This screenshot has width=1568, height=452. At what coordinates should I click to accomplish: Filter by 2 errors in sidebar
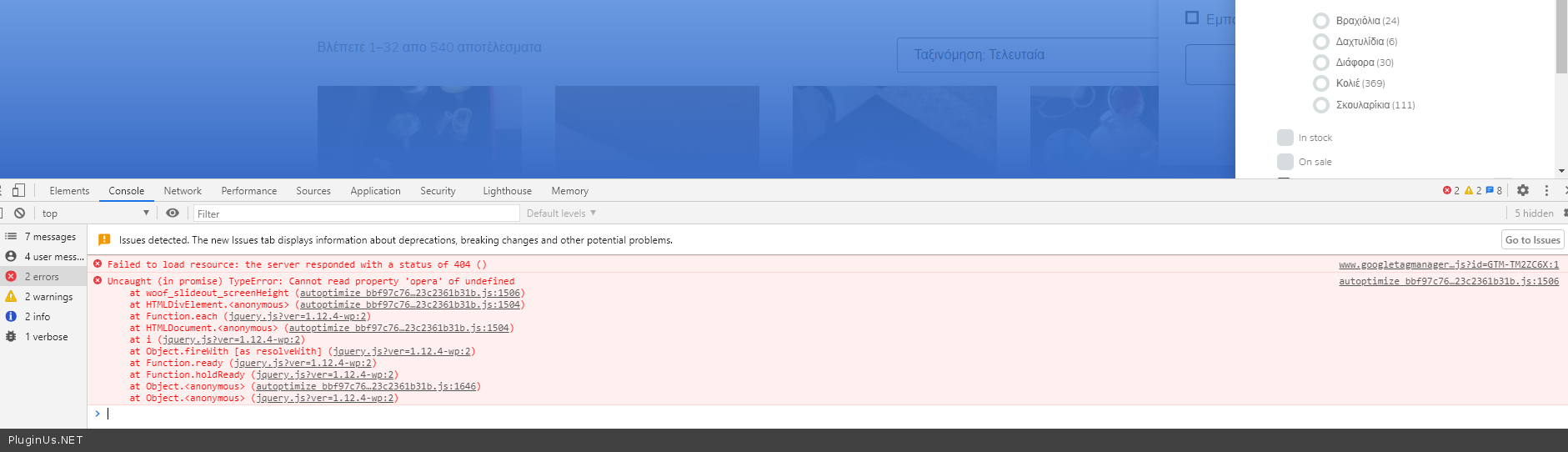pos(43,277)
